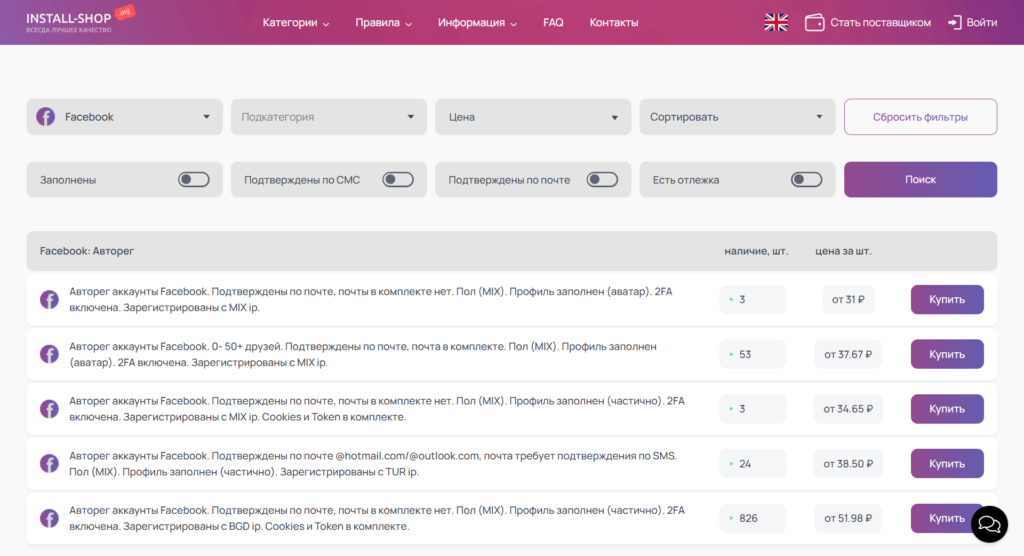Screen dimensions: 1024x556
Task: Click the login arrow icon beside Войти
Action: [x=955, y=22]
